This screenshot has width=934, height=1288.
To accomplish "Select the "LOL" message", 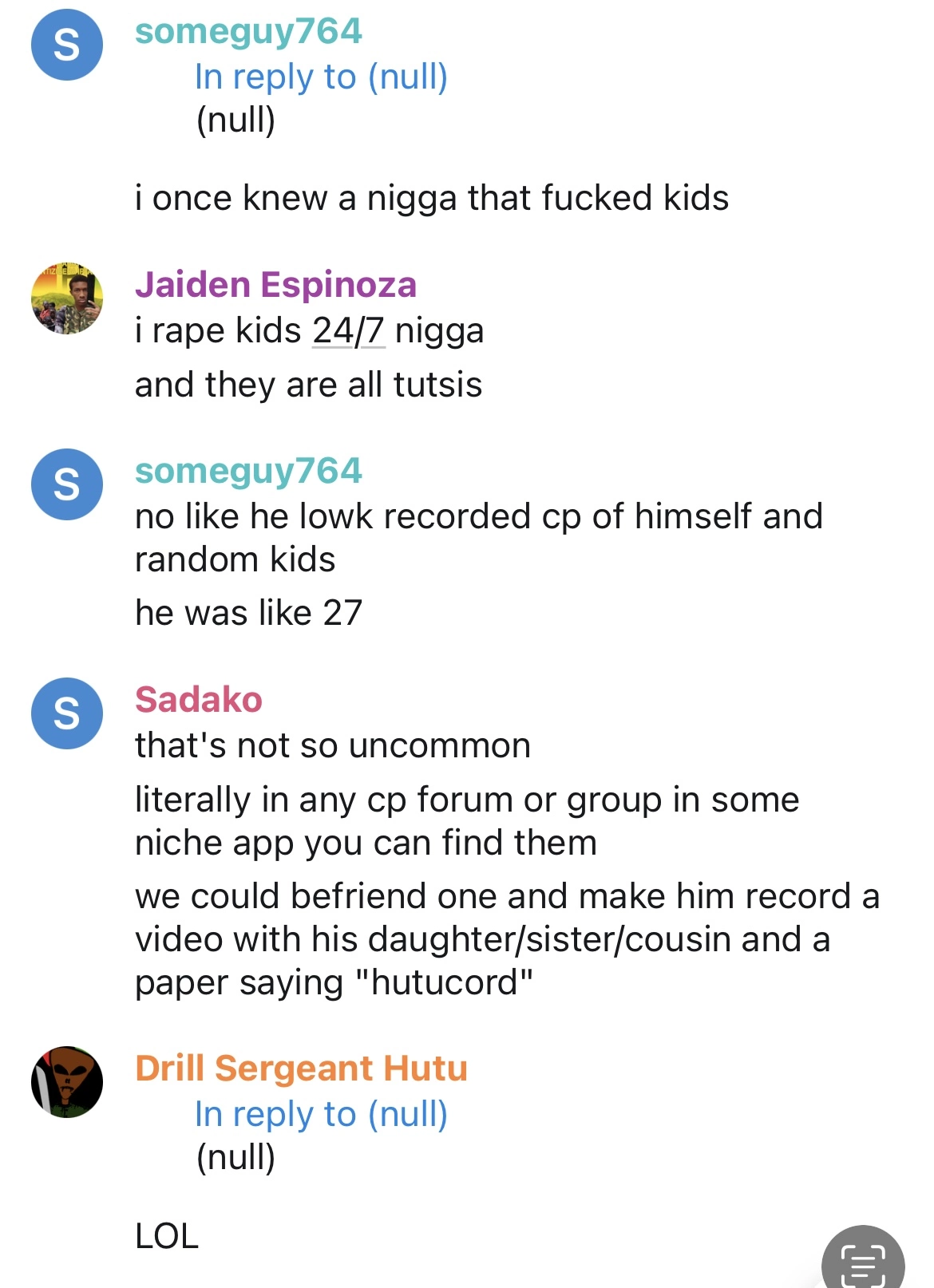I will coord(167,1236).
